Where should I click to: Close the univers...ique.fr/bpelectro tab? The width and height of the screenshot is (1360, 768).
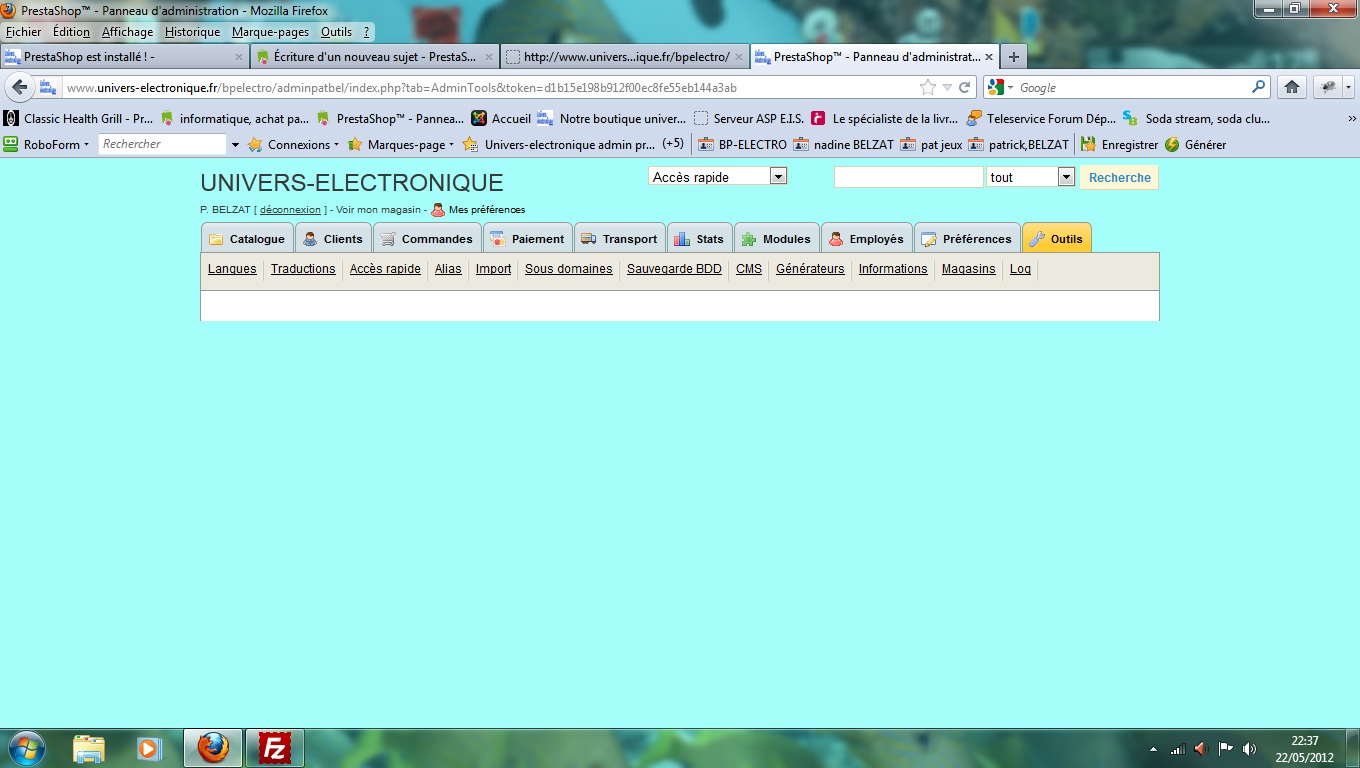[739, 57]
